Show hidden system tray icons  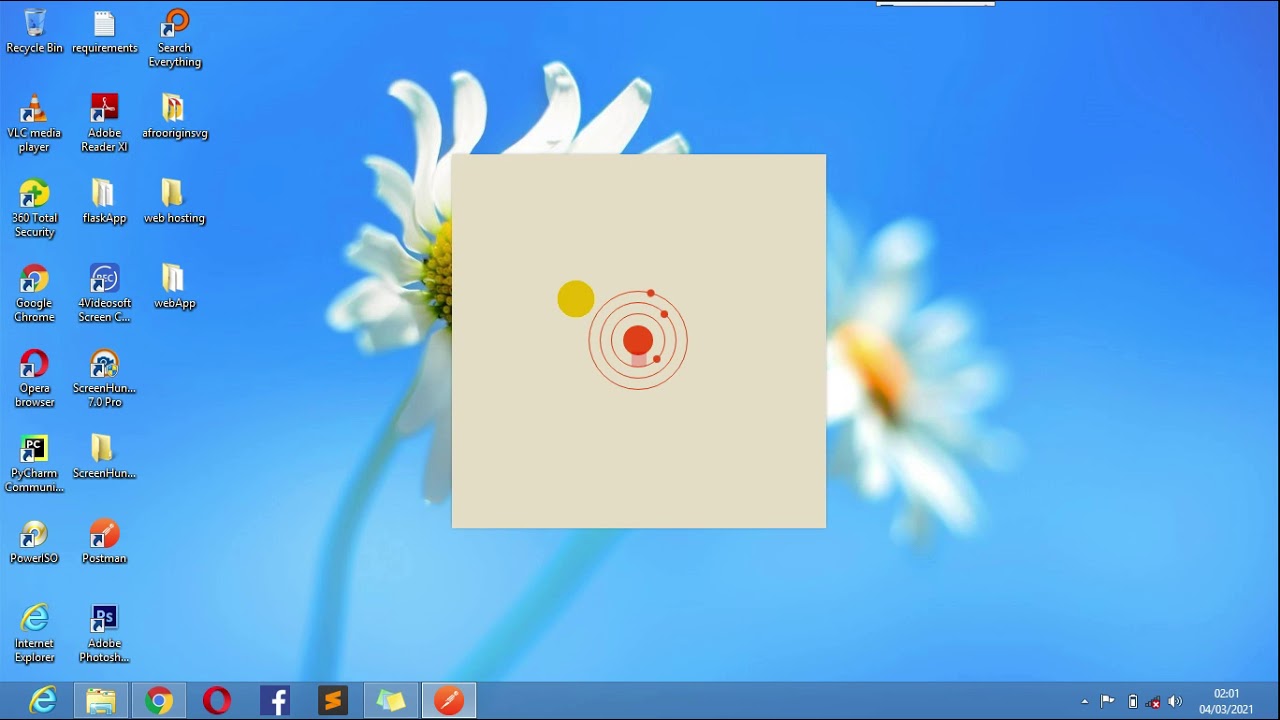pos(1085,702)
